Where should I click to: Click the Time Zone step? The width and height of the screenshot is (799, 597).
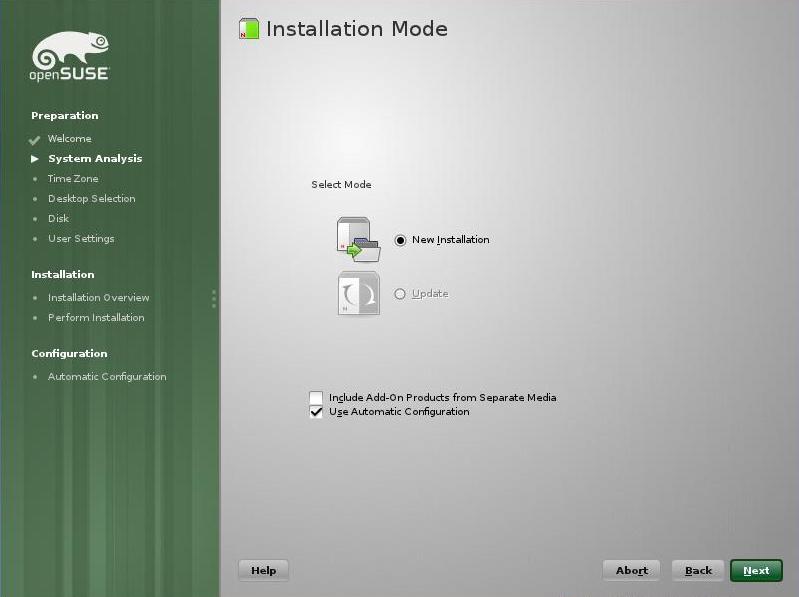(x=73, y=178)
